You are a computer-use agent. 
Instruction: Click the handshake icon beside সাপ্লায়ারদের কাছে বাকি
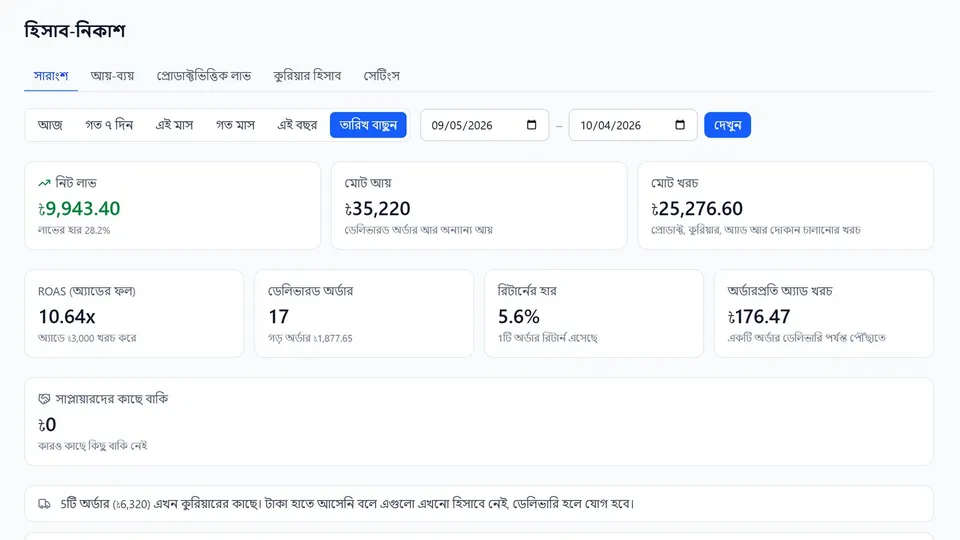[x=44, y=399]
